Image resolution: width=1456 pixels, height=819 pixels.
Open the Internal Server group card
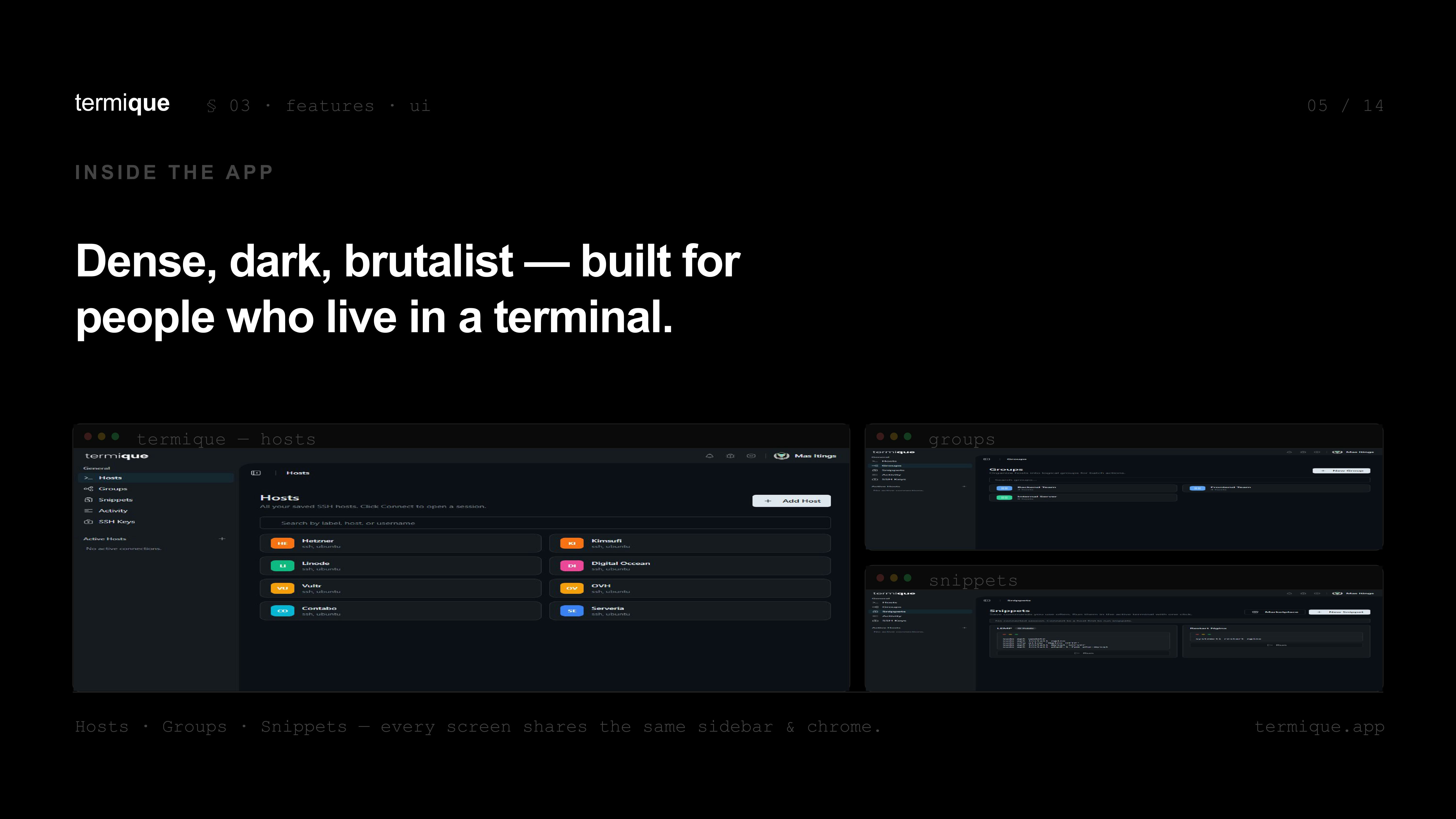tap(1084, 498)
